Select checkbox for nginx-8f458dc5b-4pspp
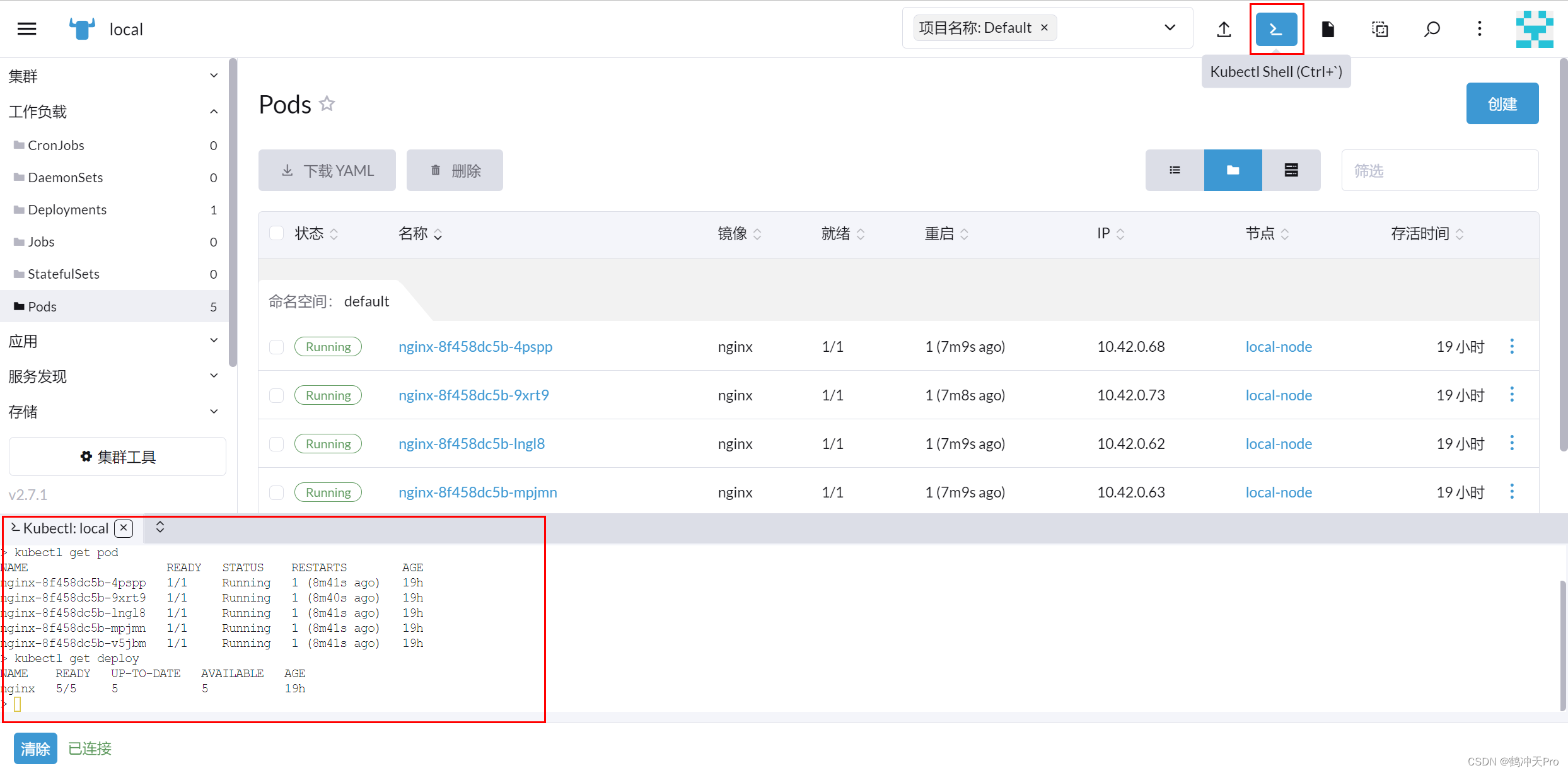Screen dimensions: 1568x773 point(276,347)
